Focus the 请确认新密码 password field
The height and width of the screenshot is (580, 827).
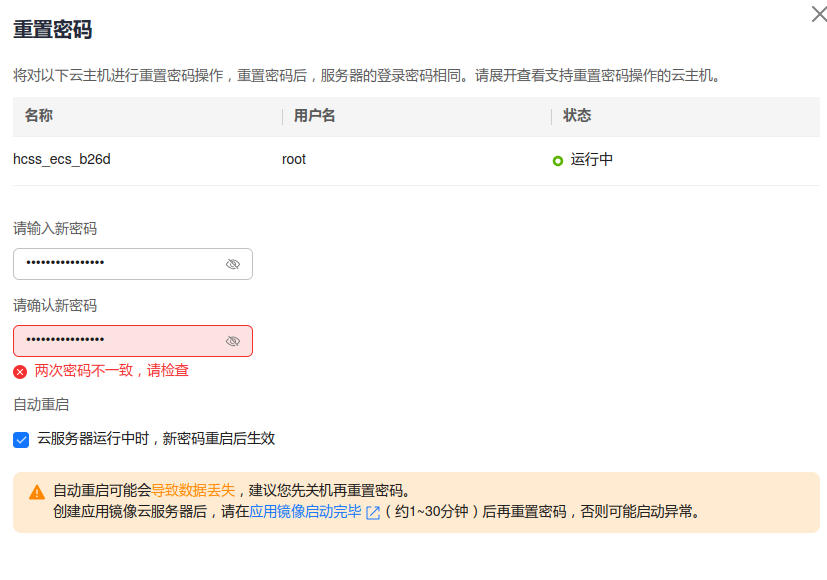coord(120,341)
